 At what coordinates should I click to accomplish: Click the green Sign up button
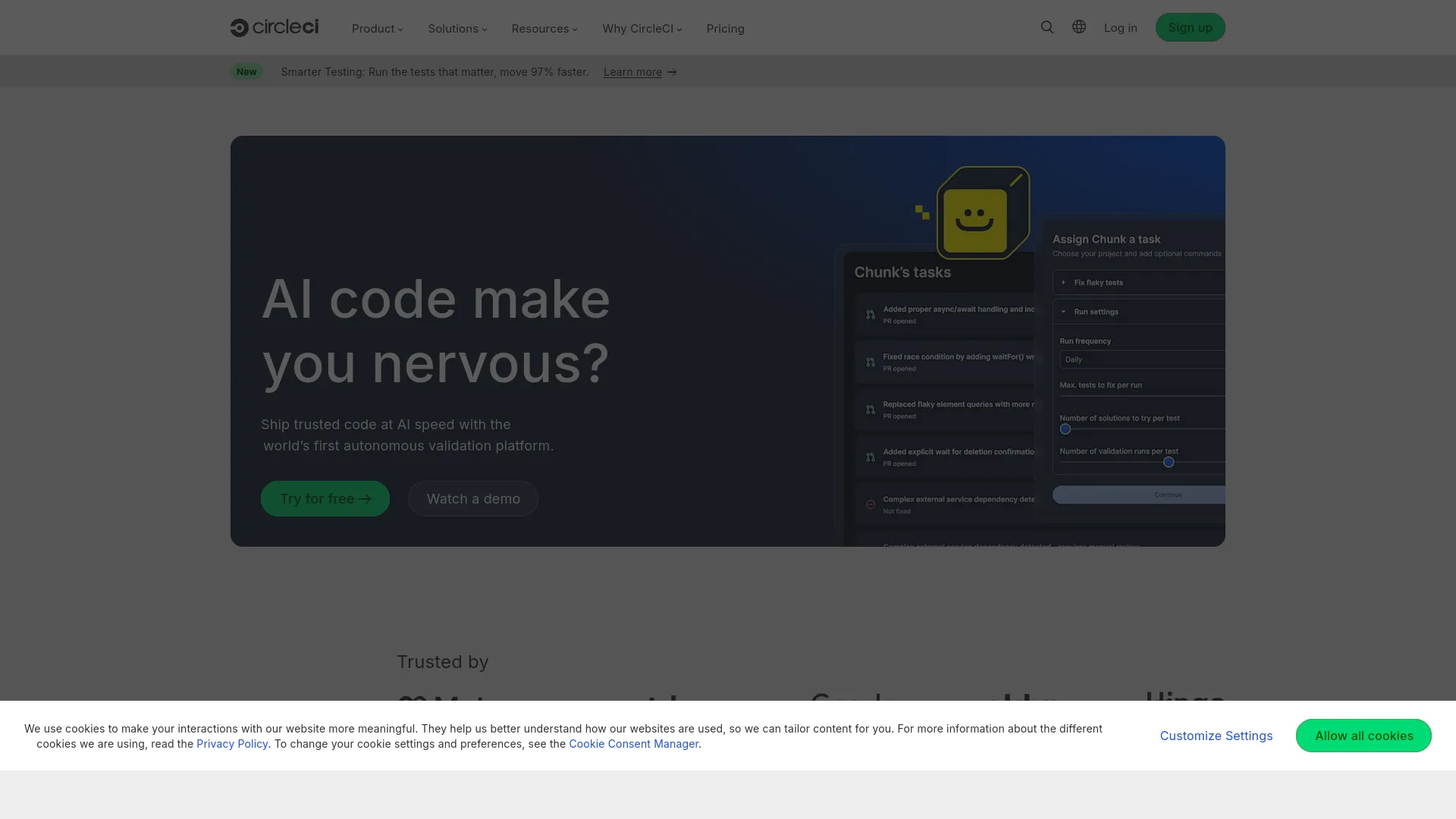tap(1190, 27)
